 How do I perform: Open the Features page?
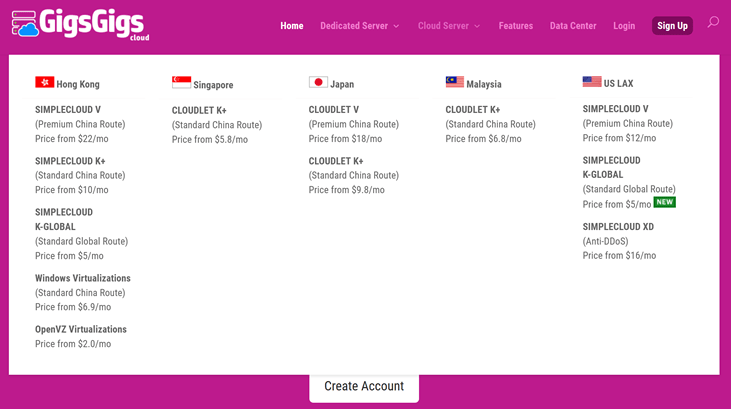pos(516,26)
